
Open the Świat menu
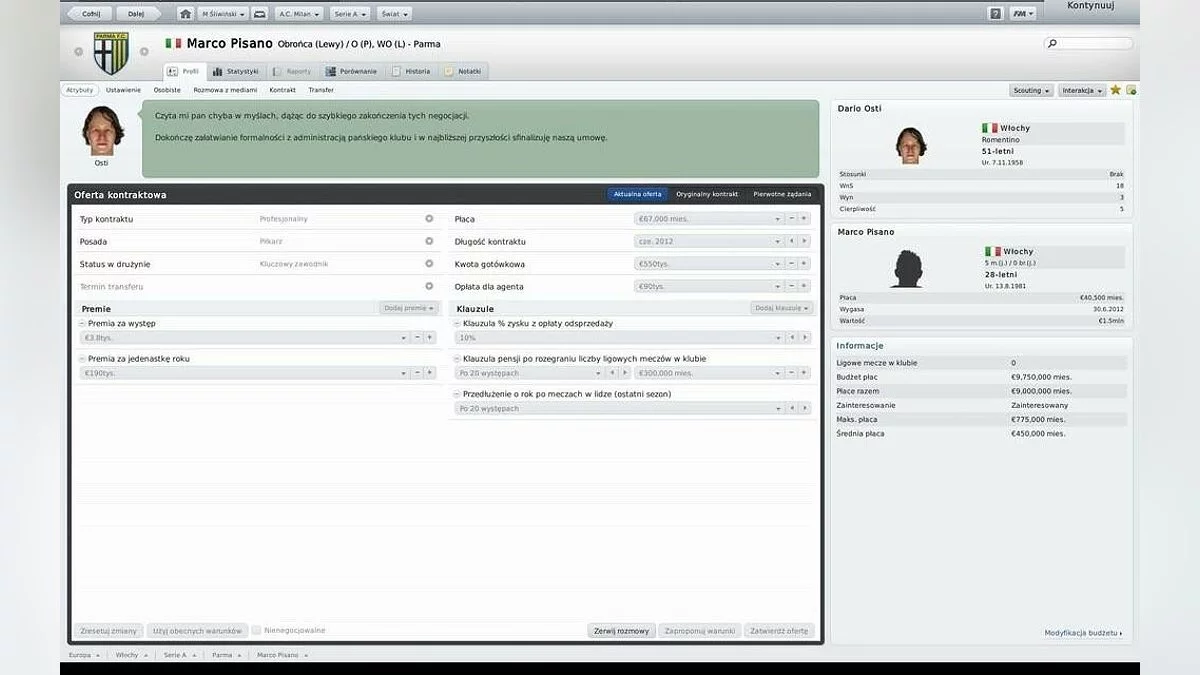(x=394, y=14)
